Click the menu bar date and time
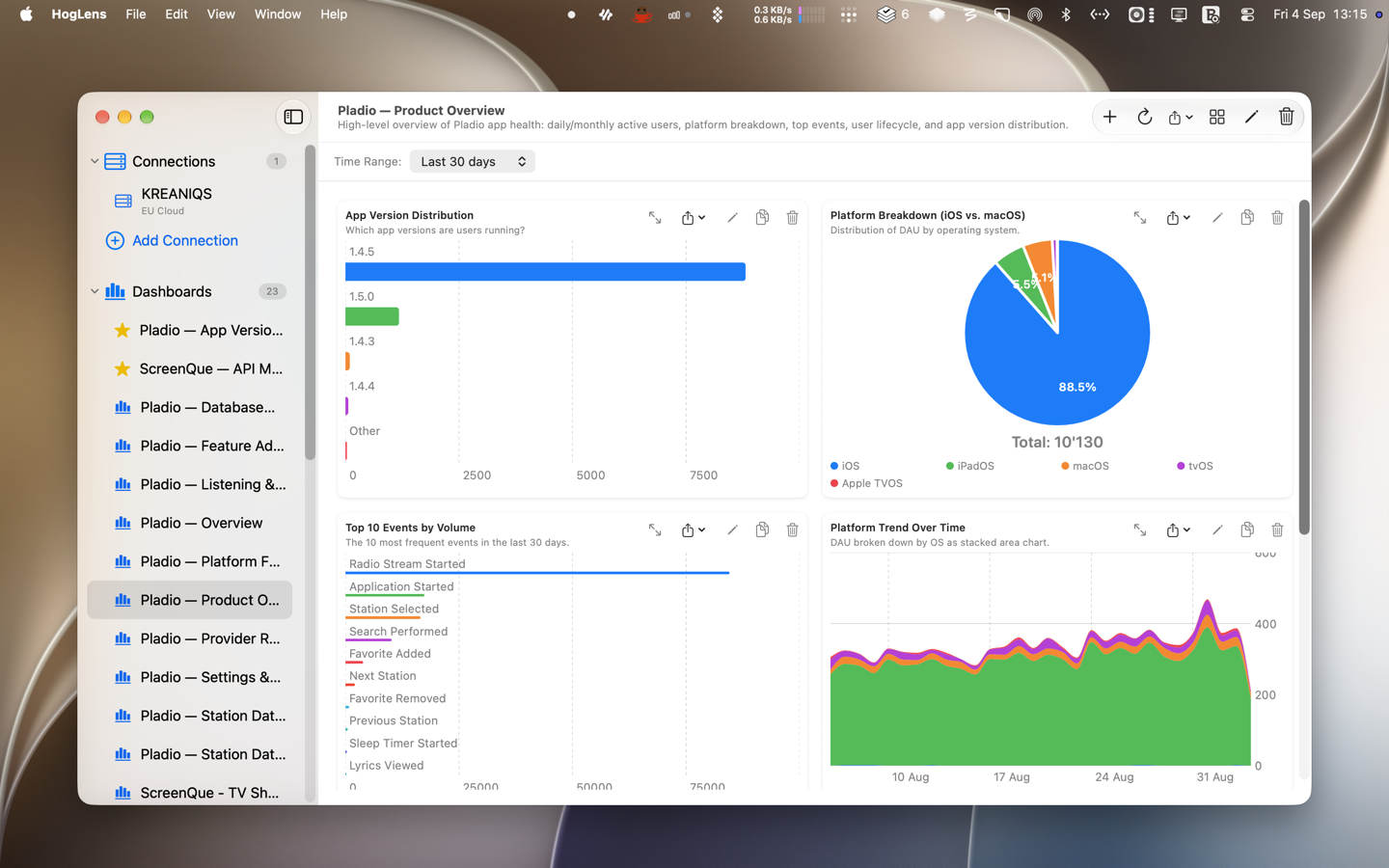1389x868 pixels. (1321, 14)
